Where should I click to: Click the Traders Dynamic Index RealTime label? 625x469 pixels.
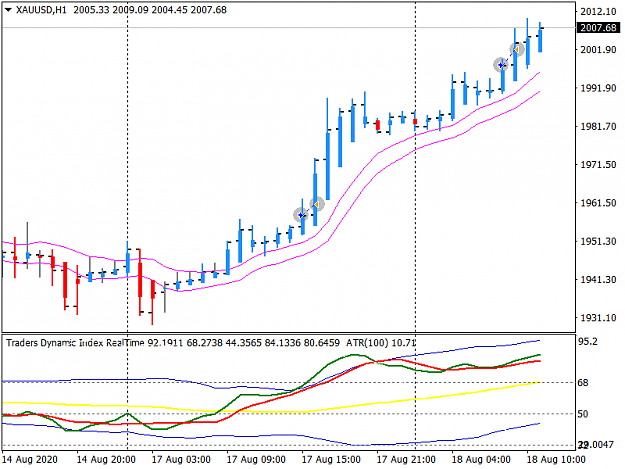[75, 343]
